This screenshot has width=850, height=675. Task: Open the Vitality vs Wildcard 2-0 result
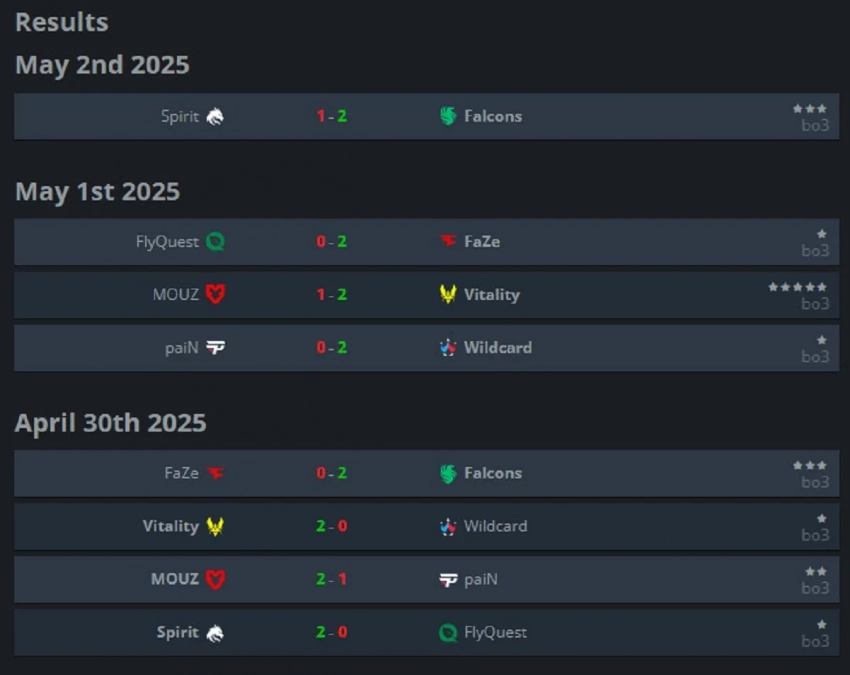tap(332, 526)
